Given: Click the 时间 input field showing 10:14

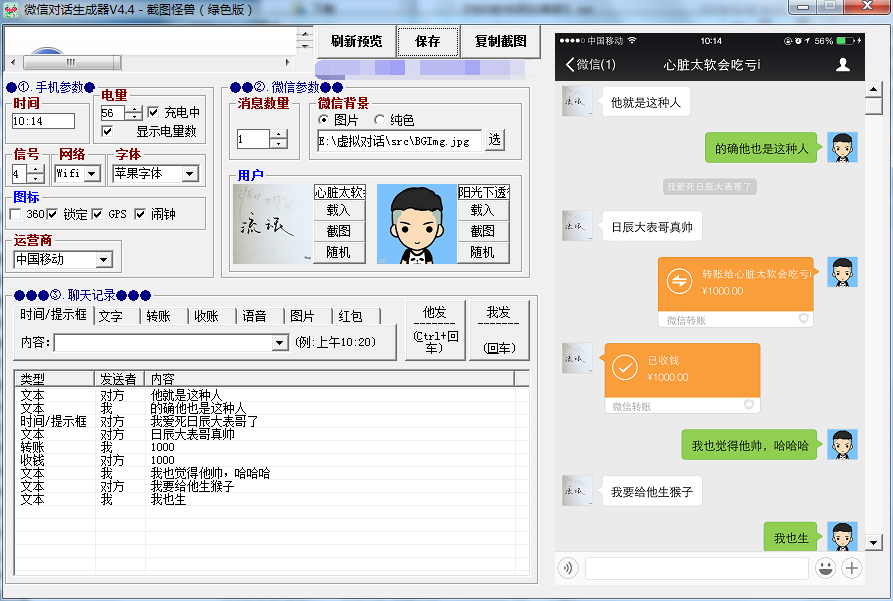Looking at the screenshot, I should [x=43, y=121].
